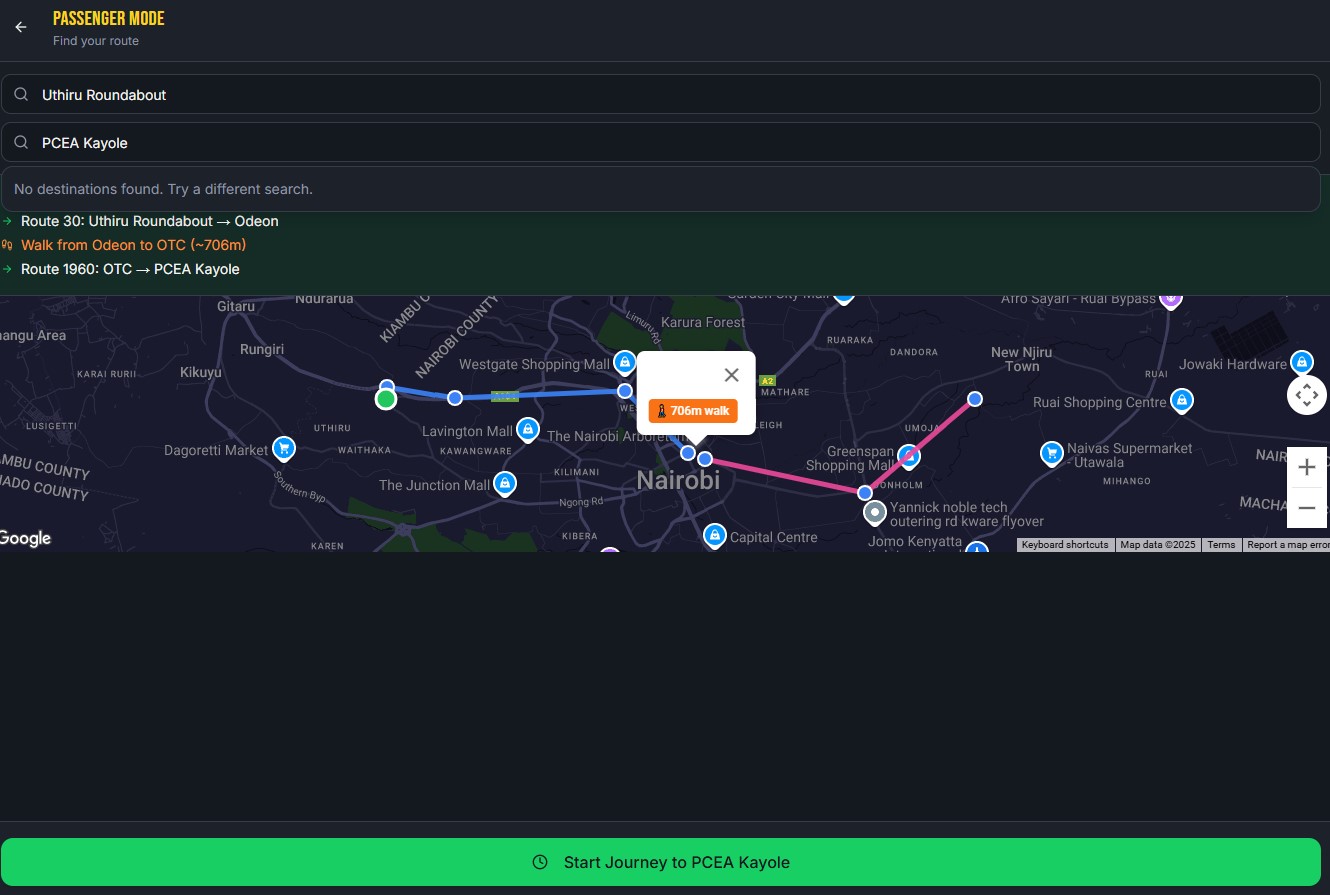Open The Junction Mall map pin
This screenshot has width=1330, height=895.
pyautogui.click(x=505, y=483)
